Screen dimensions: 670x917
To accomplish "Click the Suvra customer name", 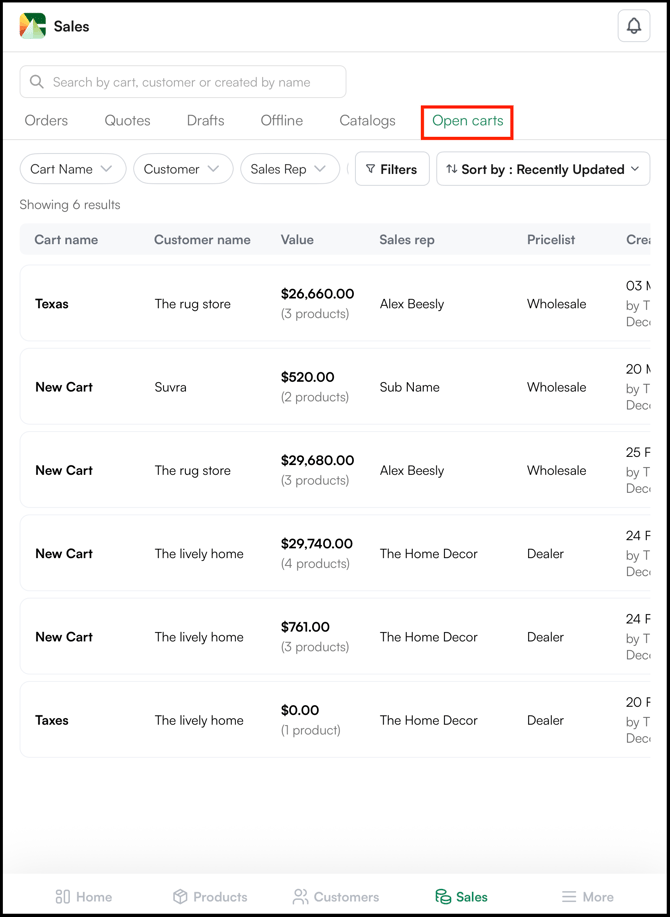I will 171,387.
